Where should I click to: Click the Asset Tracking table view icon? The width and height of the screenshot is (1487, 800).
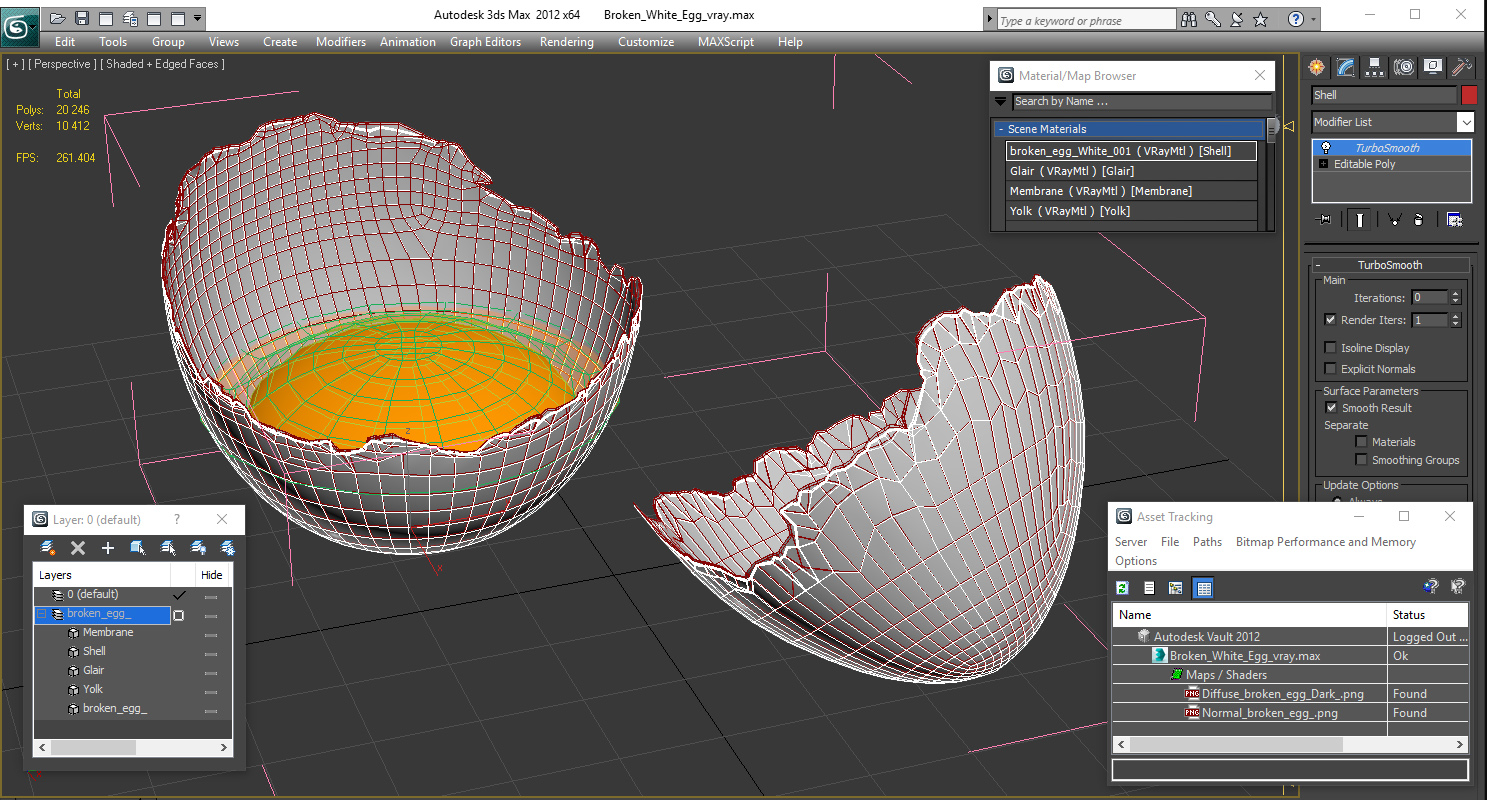[x=1204, y=588]
